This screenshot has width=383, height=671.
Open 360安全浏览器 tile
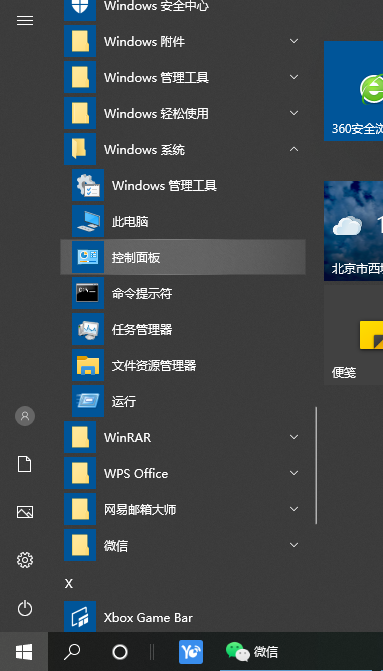click(353, 91)
